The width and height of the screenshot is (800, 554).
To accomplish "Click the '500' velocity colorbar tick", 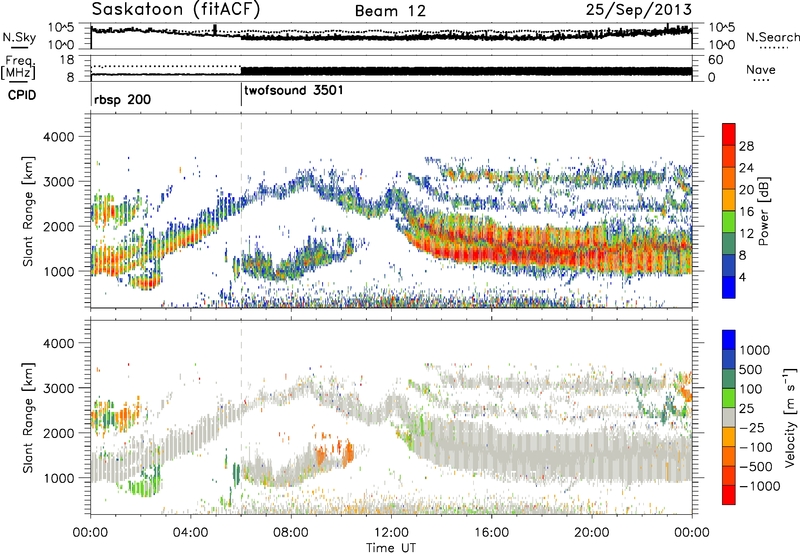I will click(x=751, y=370).
